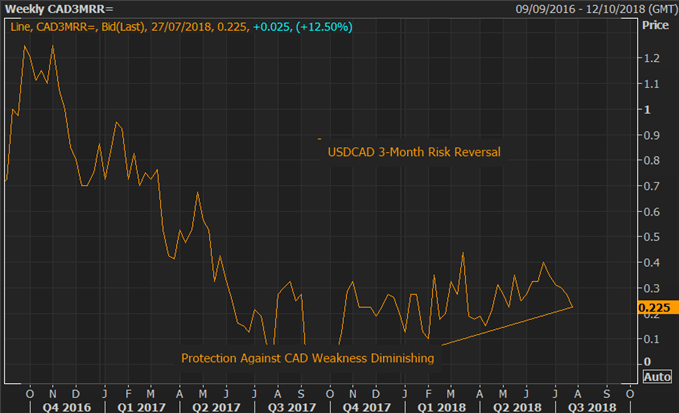Viewport: 679px width, 413px height.
Task: Click the 0.7 price axis label
Action: (x=652, y=186)
